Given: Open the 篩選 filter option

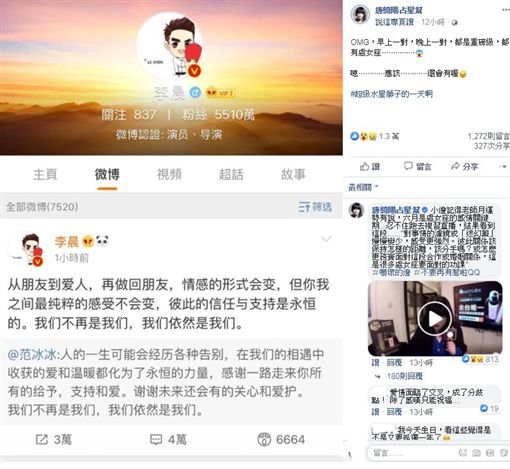Looking at the screenshot, I should [315, 207].
